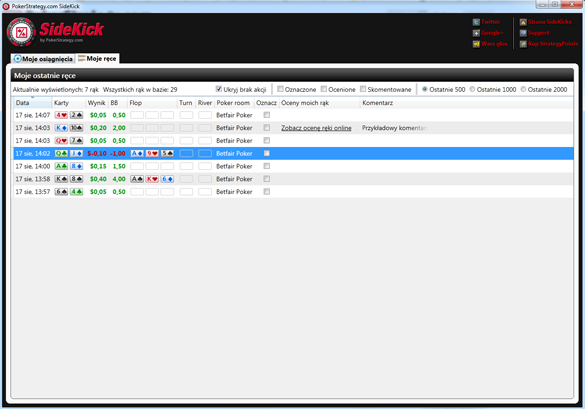Enable the Skomentowane filter checkbox
Screen dimensions: 585x409
coord(363,89)
